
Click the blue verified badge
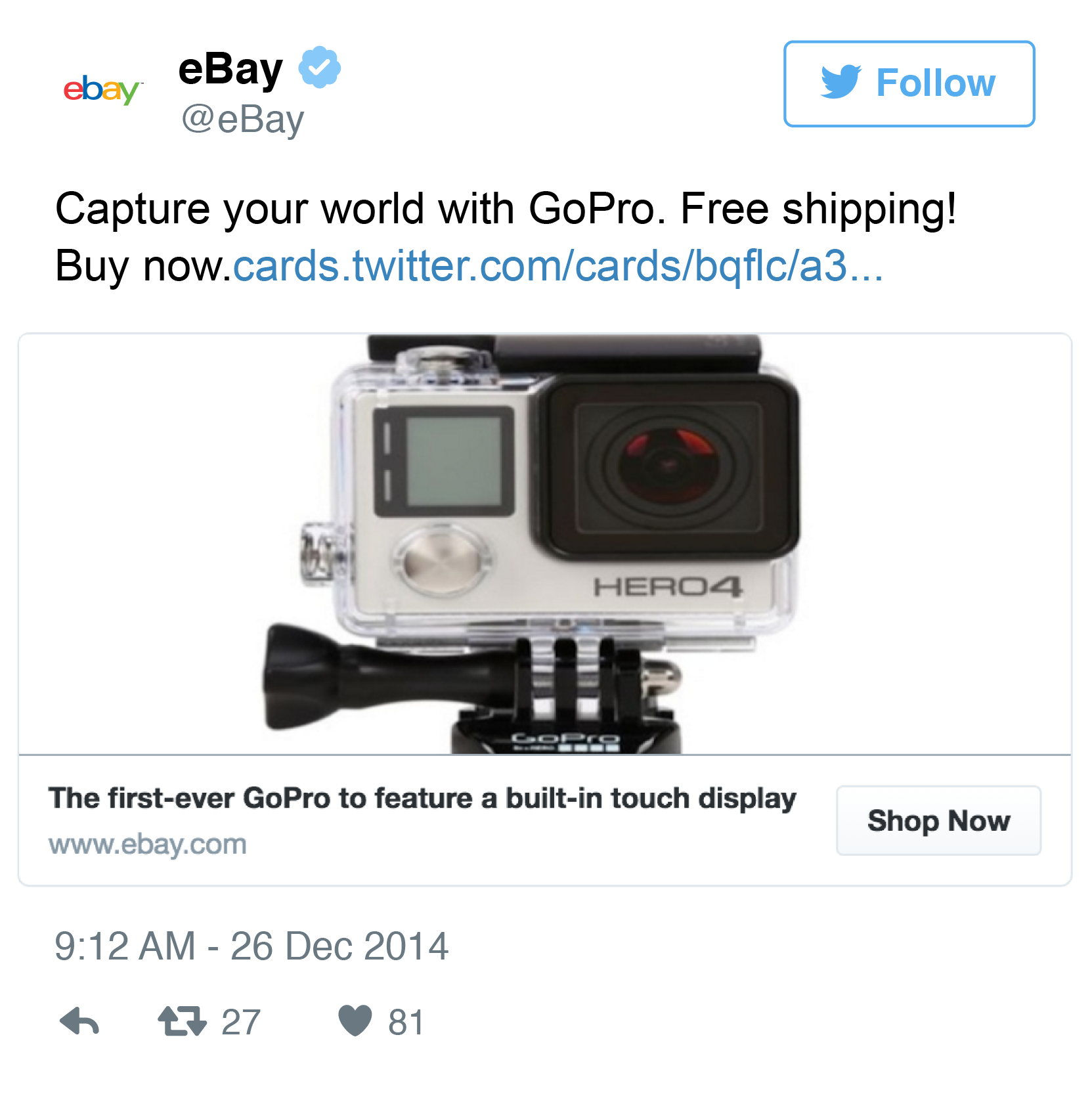(x=320, y=67)
